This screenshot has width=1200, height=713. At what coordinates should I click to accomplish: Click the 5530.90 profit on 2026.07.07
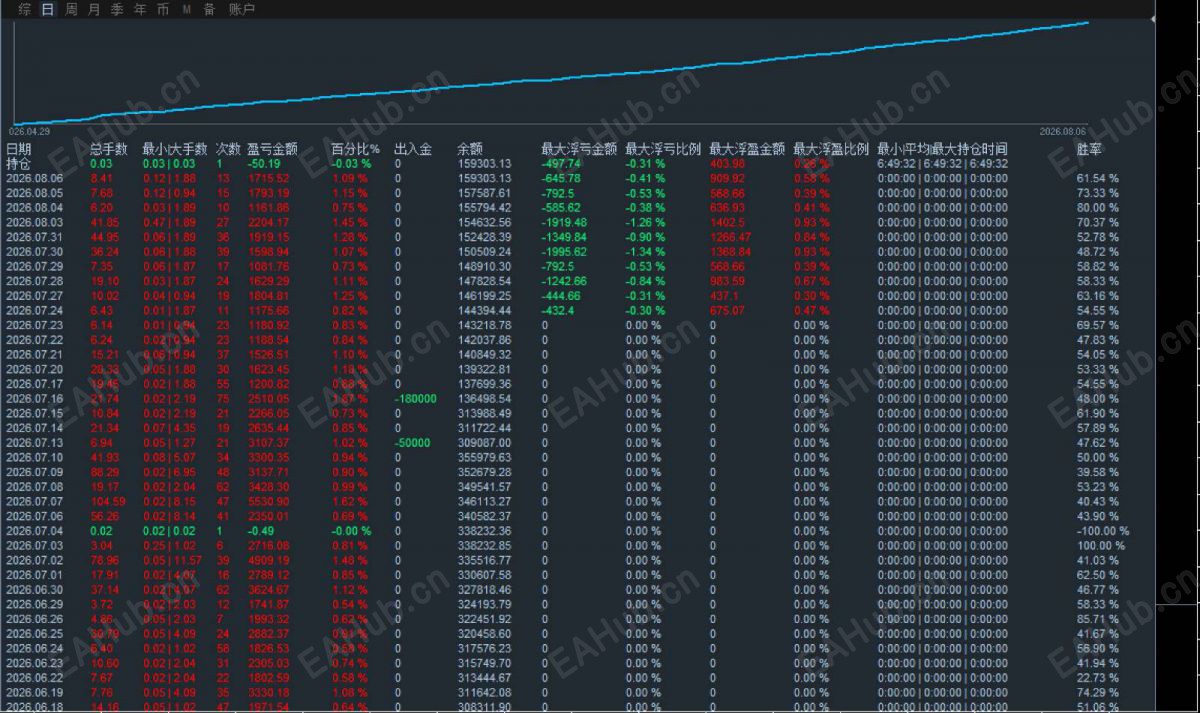point(269,502)
